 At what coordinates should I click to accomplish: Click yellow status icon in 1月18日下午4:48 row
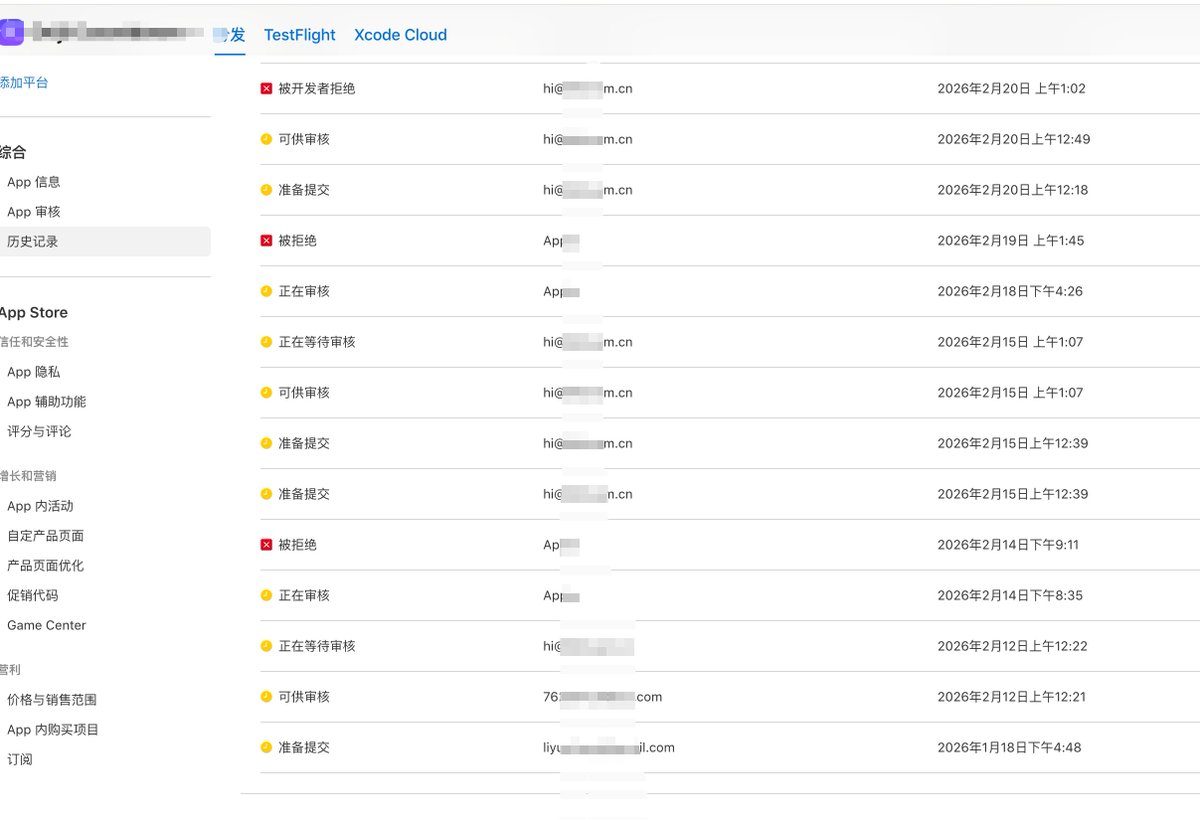[x=266, y=747]
